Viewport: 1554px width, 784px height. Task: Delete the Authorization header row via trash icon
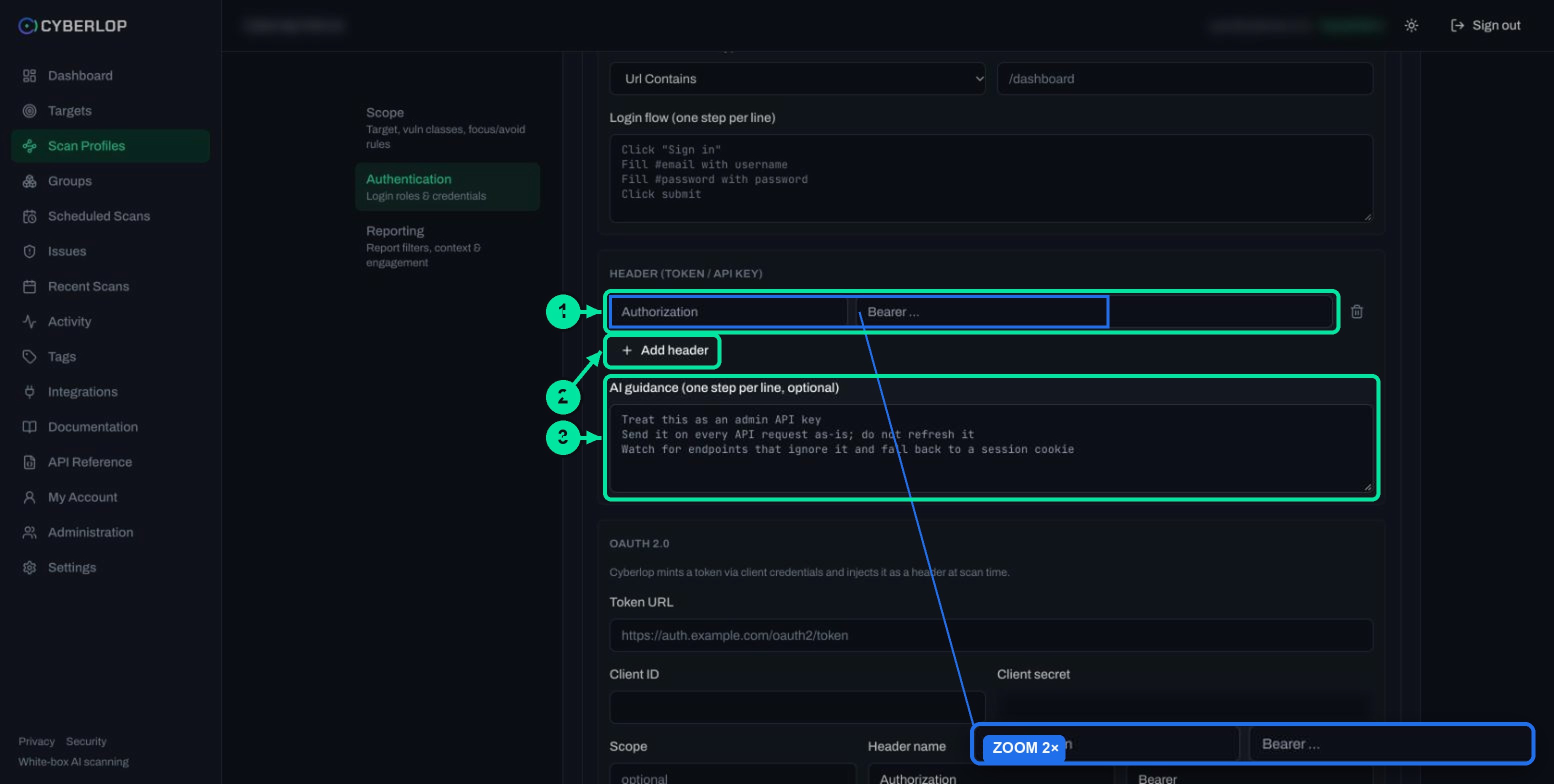[1356, 312]
